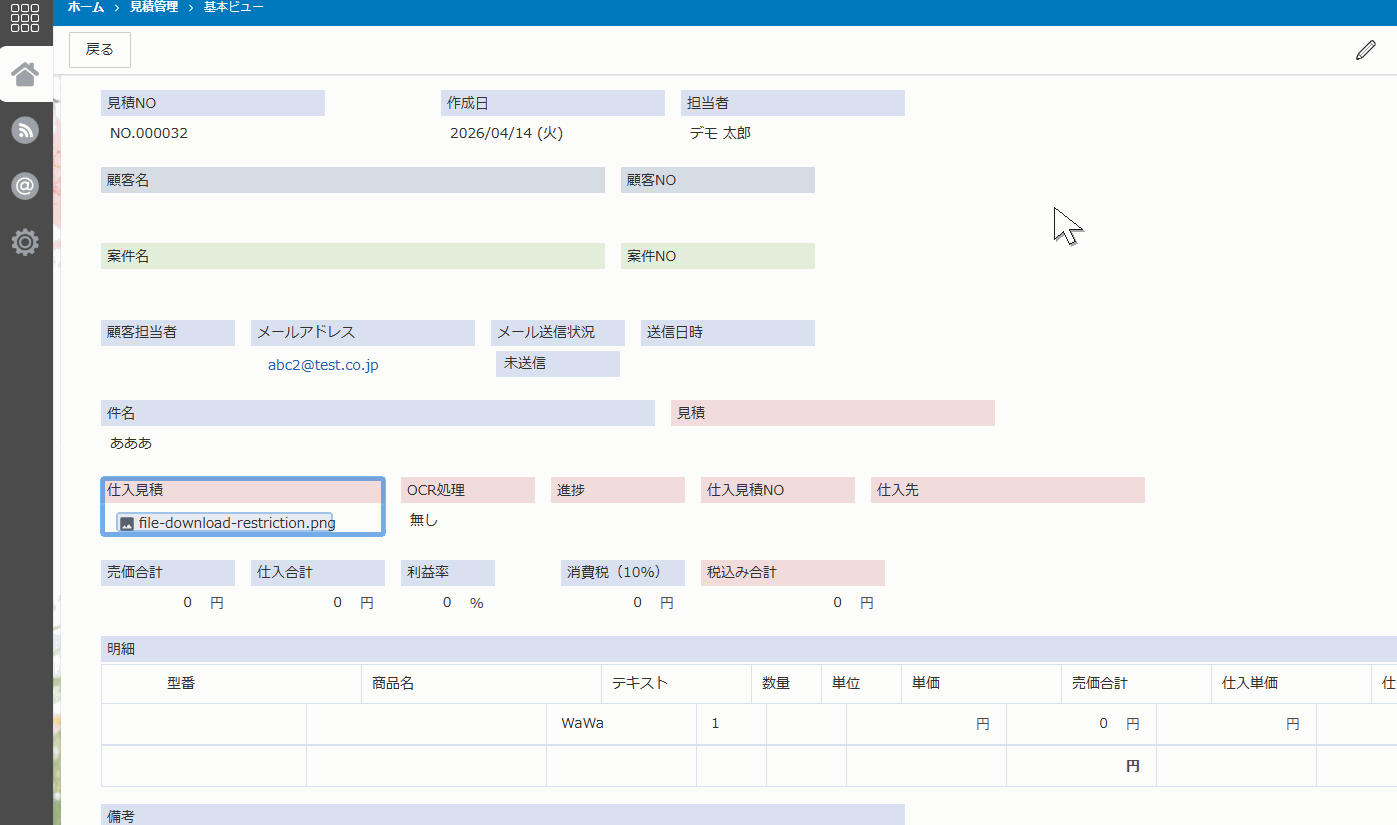Click the date 2026/04/14 (火)
Image resolution: width=1397 pixels, height=825 pixels.
point(506,133)
